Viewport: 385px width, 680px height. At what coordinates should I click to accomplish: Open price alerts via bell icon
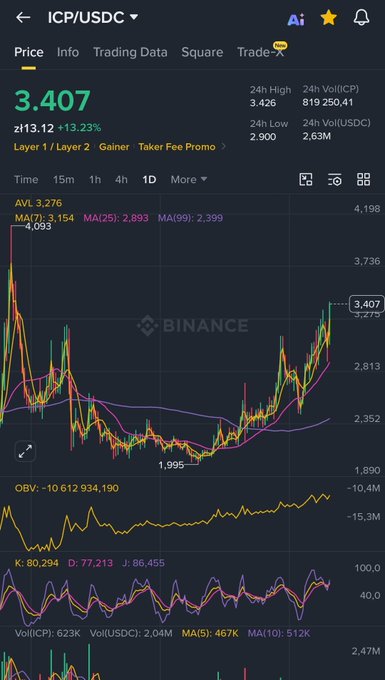362,18
